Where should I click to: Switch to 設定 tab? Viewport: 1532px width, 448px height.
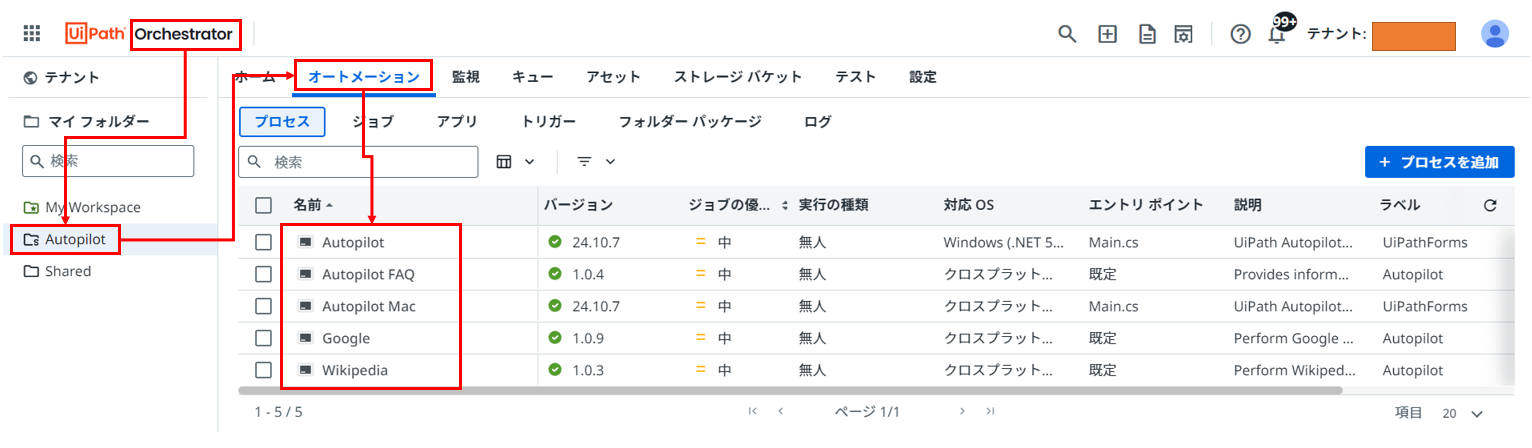(x=923, y=77)
